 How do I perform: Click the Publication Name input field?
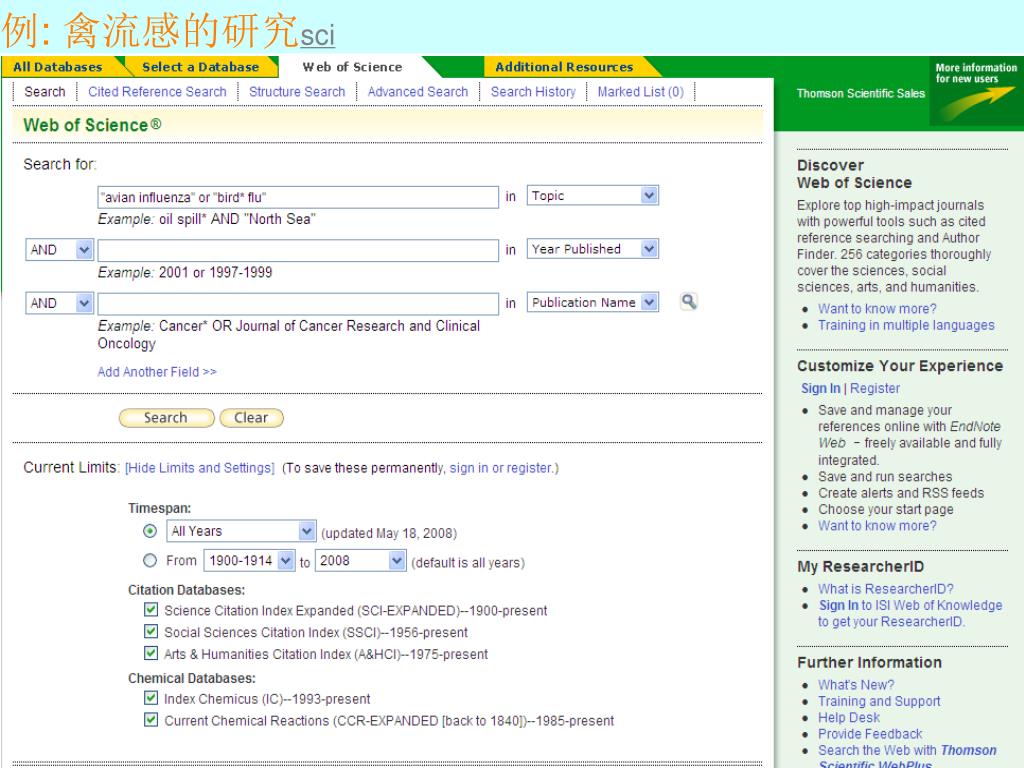298,304
